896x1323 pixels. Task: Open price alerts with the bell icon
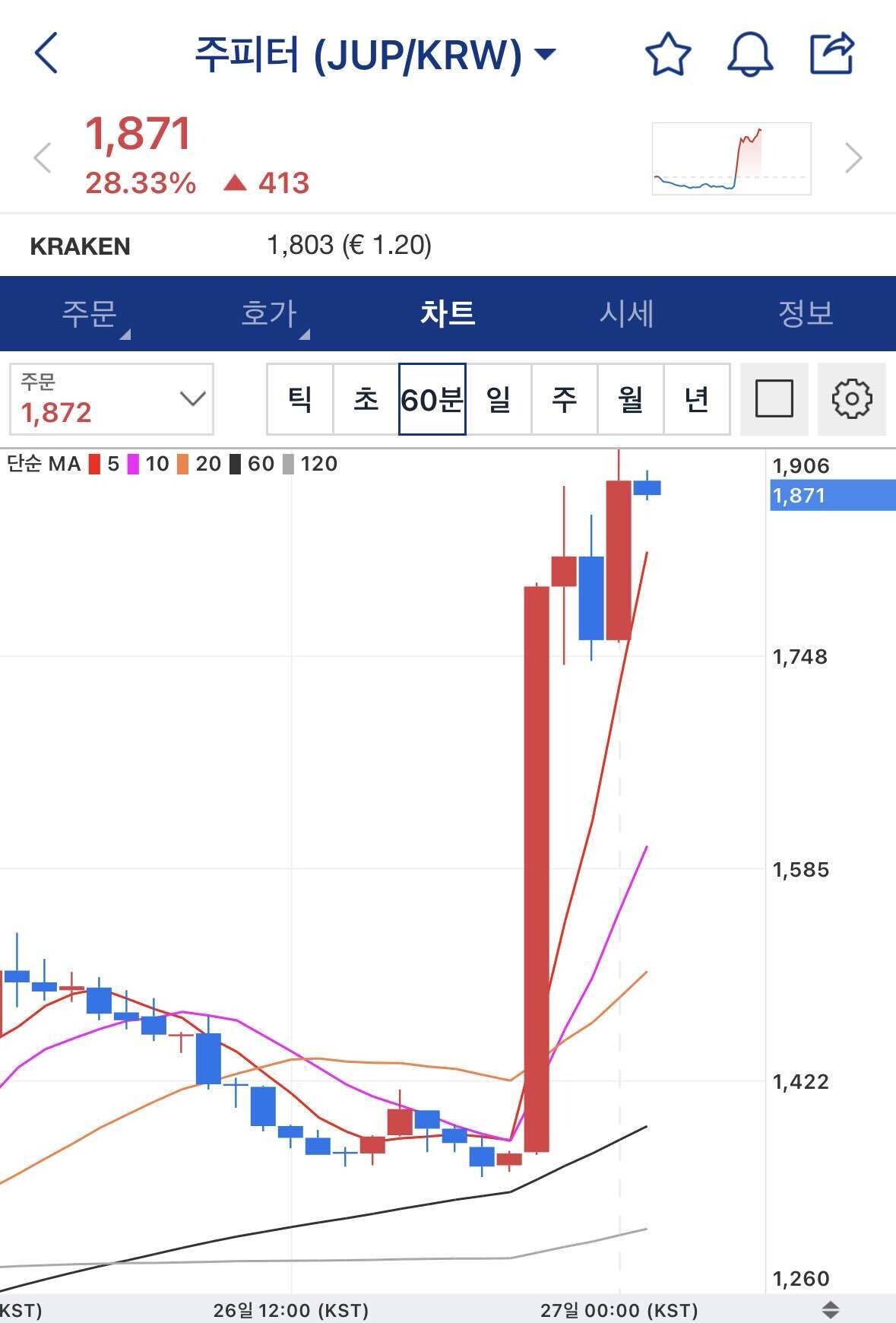click(749, 54)
